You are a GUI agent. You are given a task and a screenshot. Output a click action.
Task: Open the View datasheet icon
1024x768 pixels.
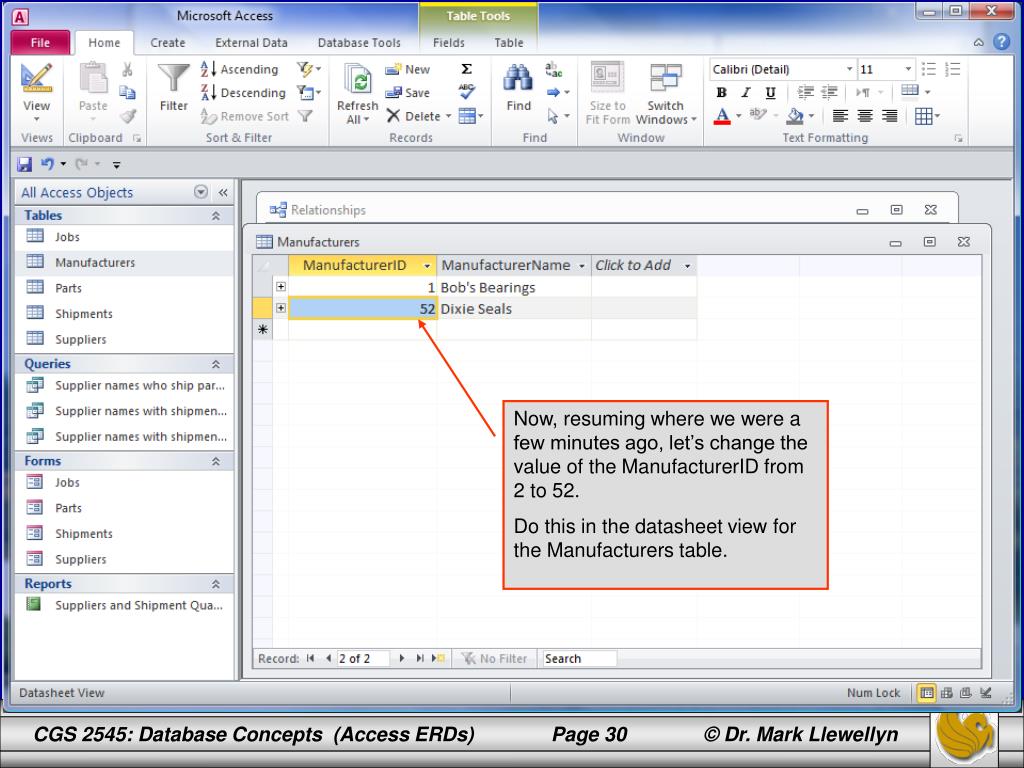36,78
